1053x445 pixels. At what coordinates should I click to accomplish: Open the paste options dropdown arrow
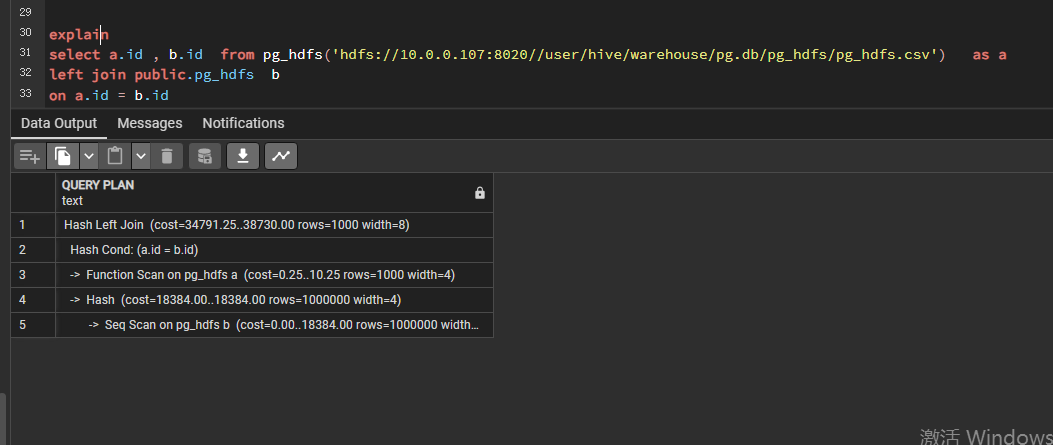click(x=140, y=156)
